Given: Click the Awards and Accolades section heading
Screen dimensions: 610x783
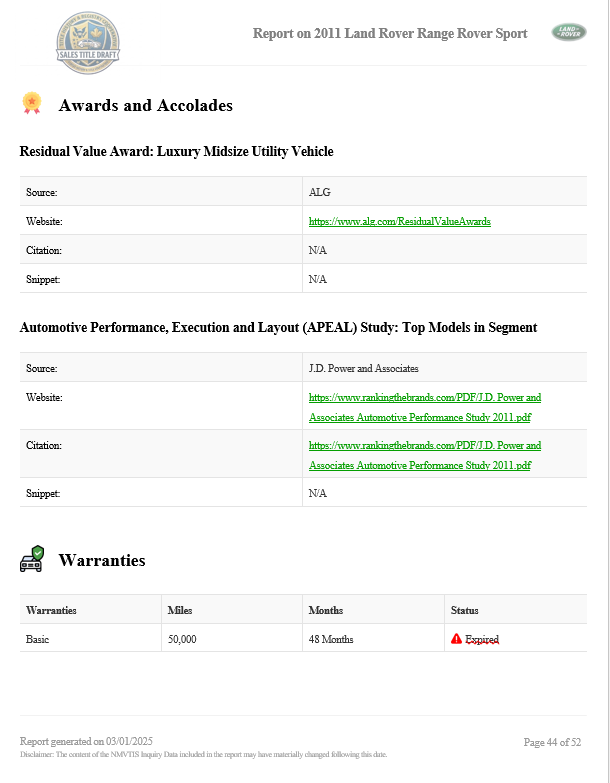Looking at the screenshot, I should (x=145, y=105).
